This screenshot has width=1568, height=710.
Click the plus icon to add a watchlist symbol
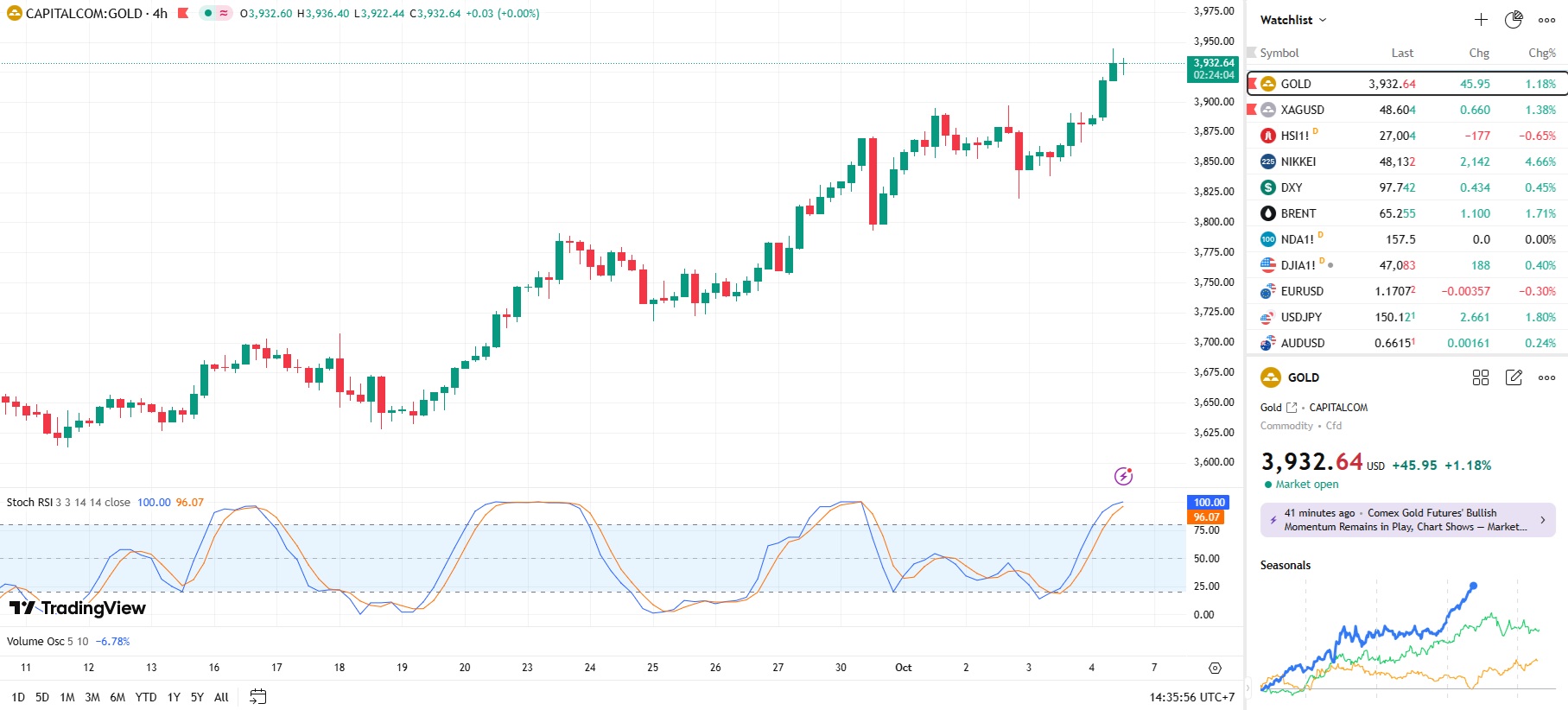pyautogui.click(x=1481, y=20)
